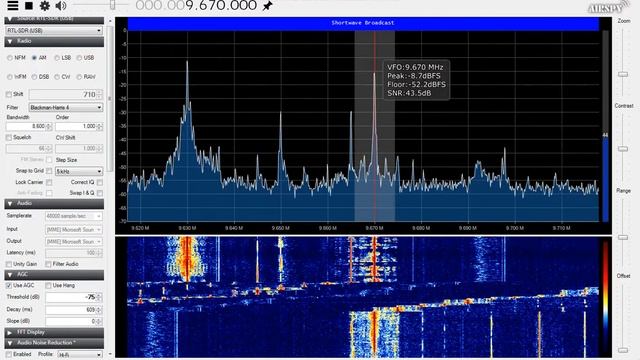The height and width of the screenshot is (360, 640).
Task: Click the SNR:43.5dB readout
Action: coord(409,93)
